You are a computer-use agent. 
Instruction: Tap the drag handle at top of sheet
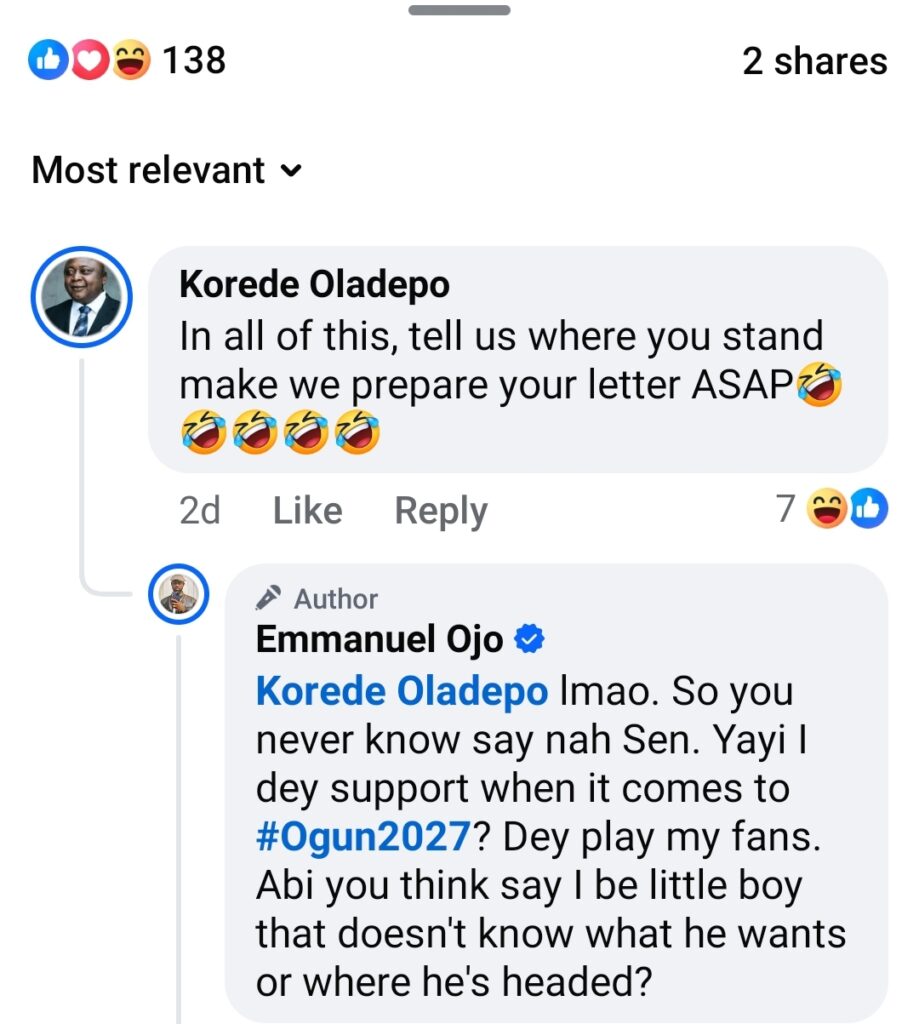(x=459, y=11)
